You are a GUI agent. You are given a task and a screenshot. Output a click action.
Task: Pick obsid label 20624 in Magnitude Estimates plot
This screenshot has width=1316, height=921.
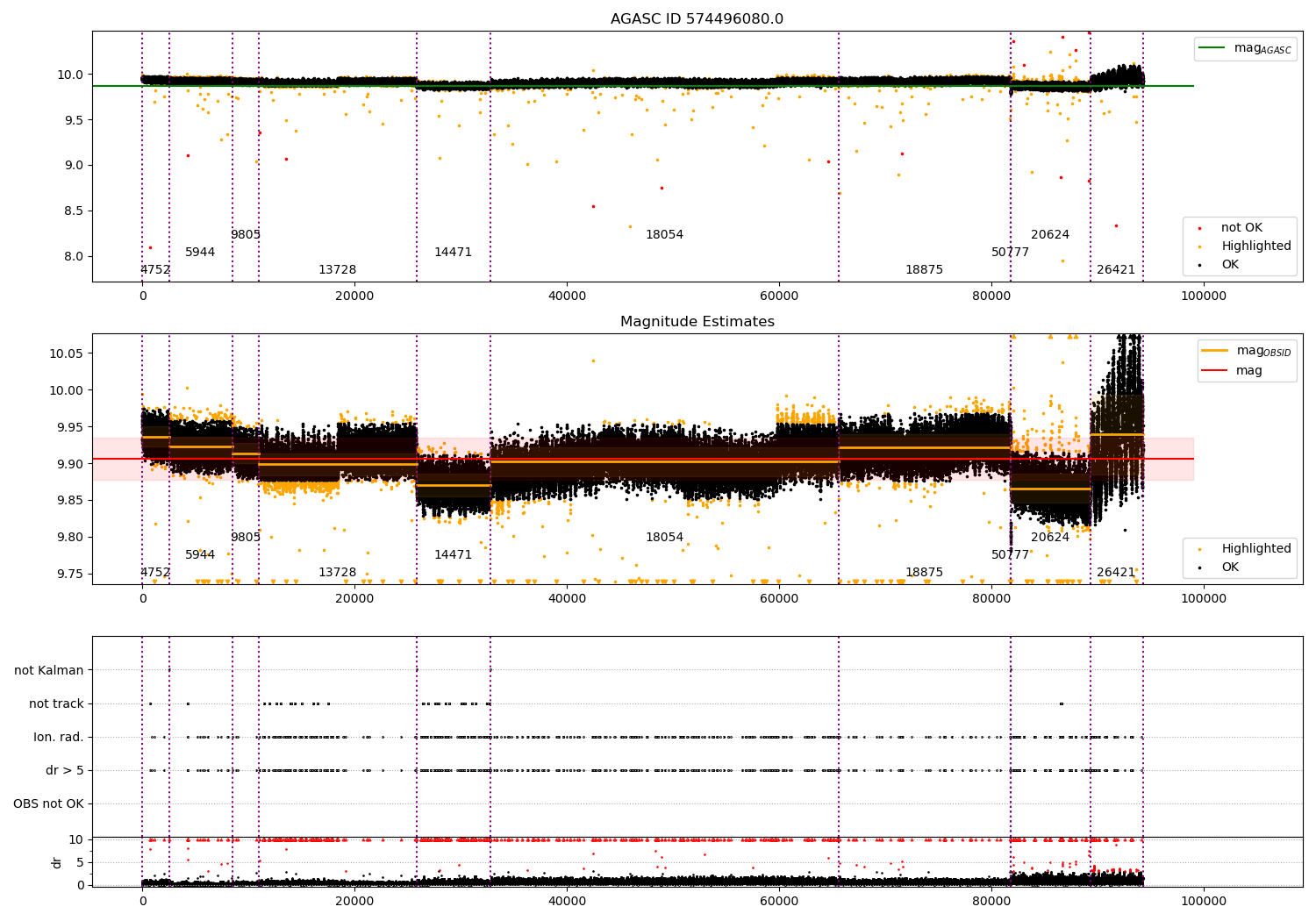tap(1050, 538)
